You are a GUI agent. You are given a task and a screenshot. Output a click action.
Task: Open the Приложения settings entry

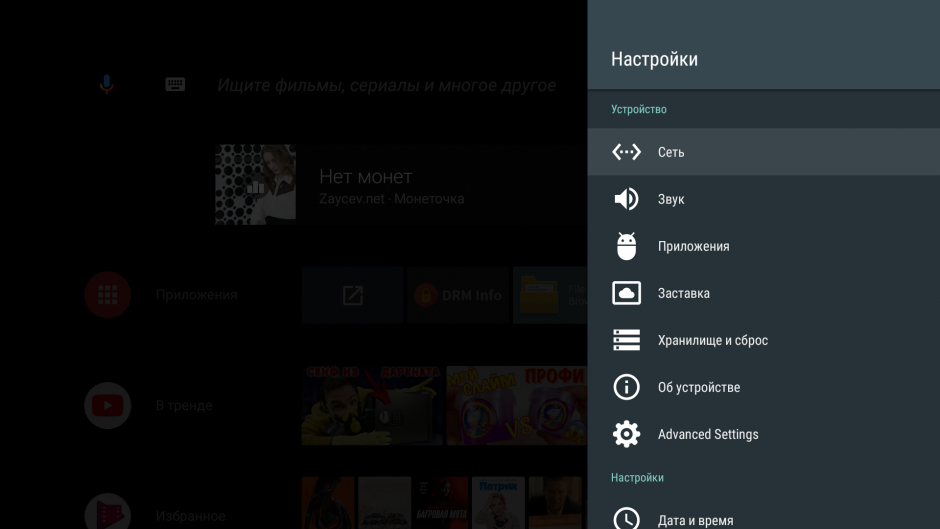(764, 246)
